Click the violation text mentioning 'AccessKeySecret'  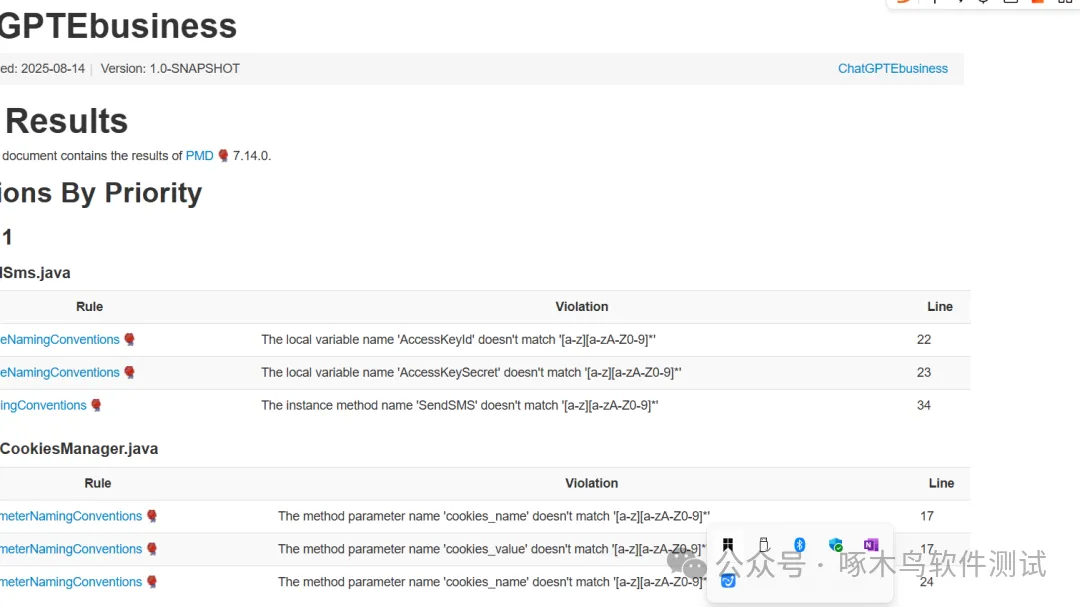coord(471,373)
